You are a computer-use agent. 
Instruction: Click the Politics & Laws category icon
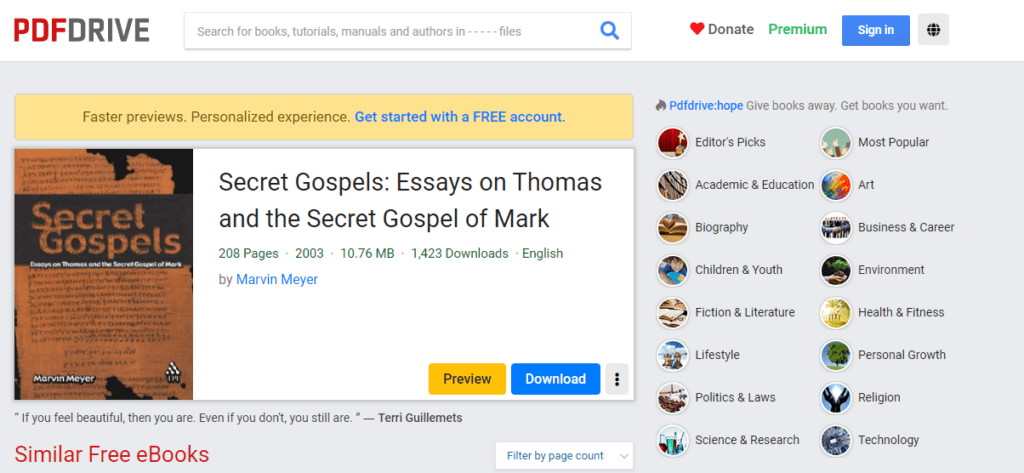coord(673,397)
